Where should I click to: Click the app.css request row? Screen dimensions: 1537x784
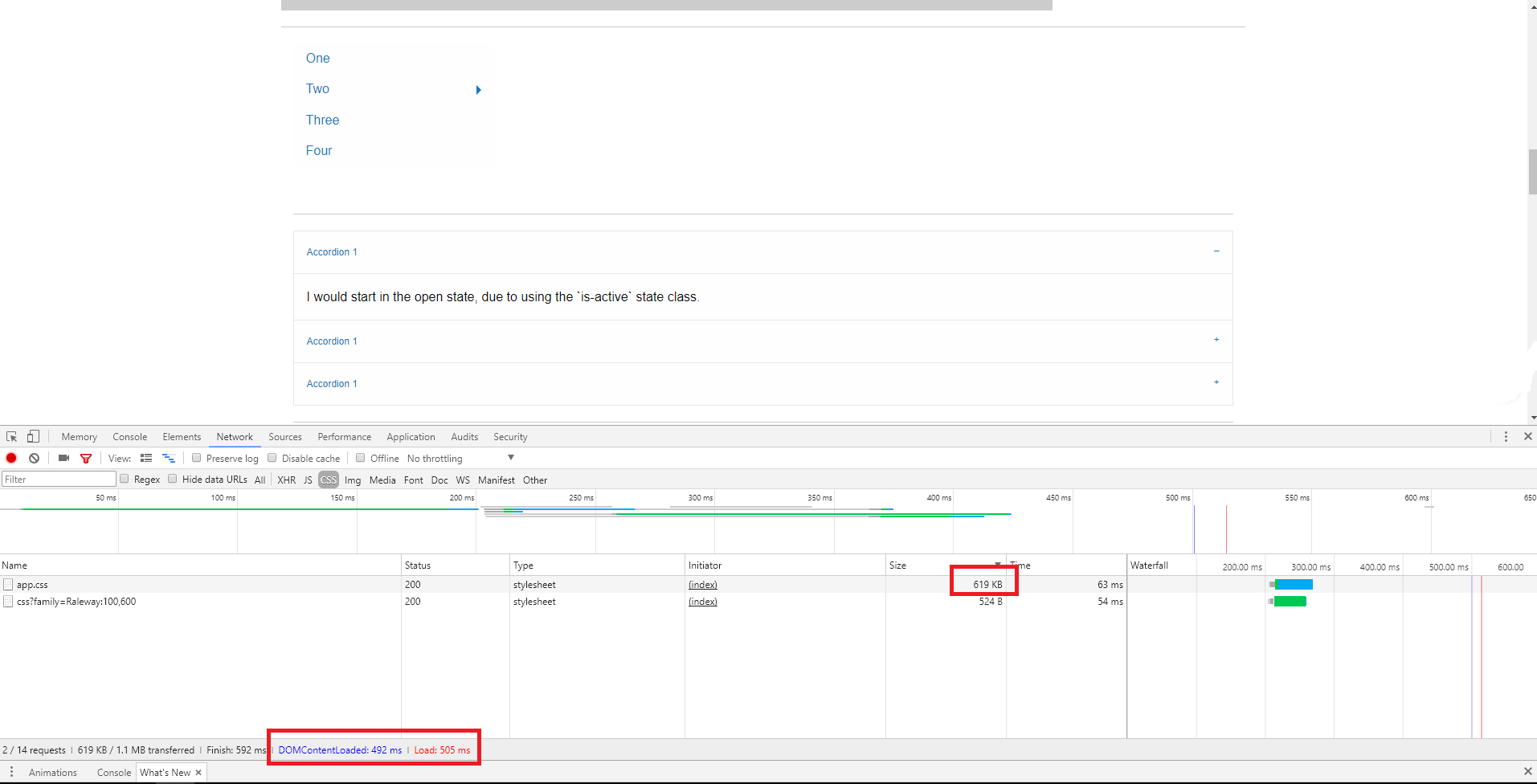tap(562, 584)
